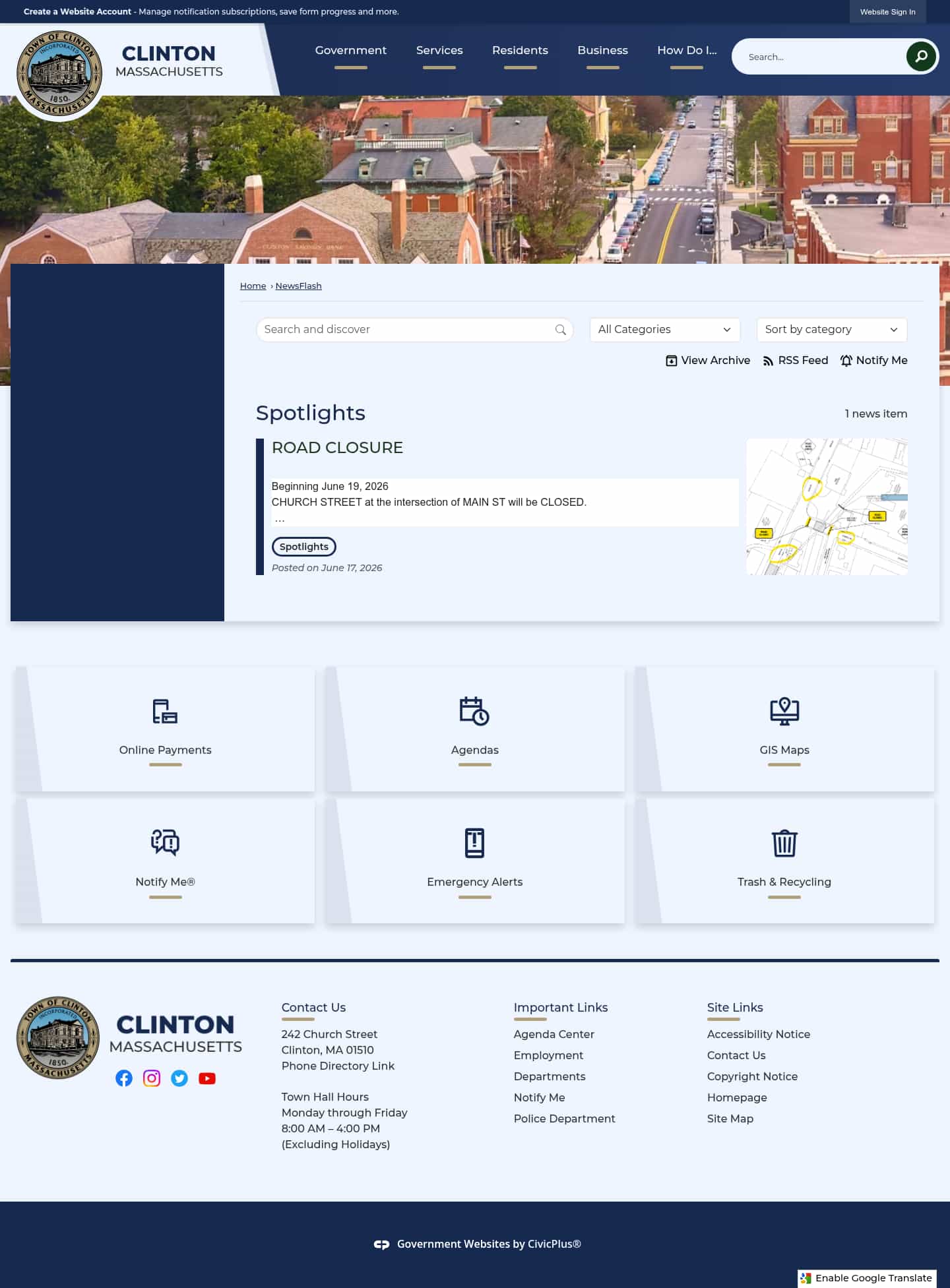Click the Website Sign In button
The height and width of the screenshot is (1288, 950).
[887, 12]
